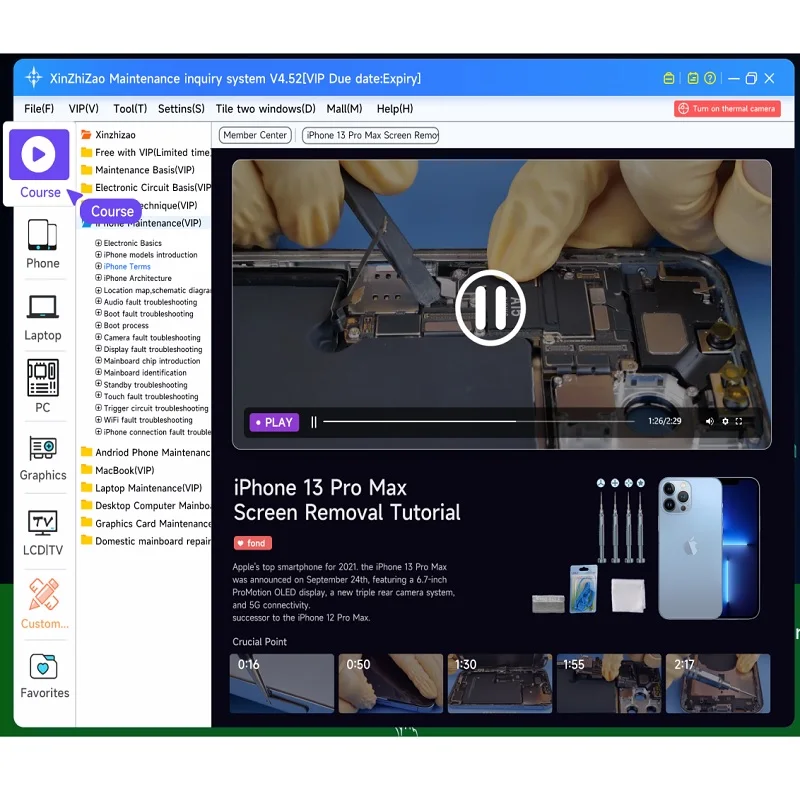The image size is (800, 800).
Task: Expand Boot process tree node
Action: 98,325
